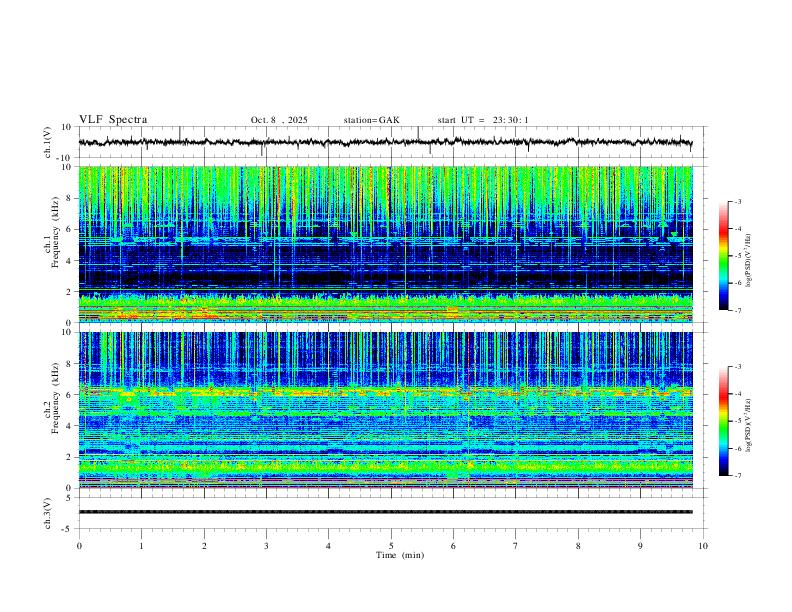Screen dimensions: 792x612
Task: Click time axis tick label "0"
Action: coord(79,546)
